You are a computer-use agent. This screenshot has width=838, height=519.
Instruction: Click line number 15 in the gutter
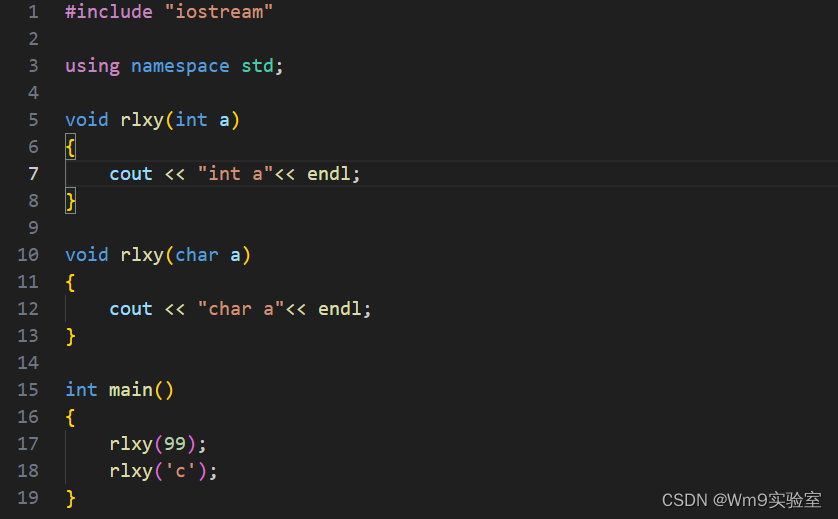coord(28,390)
